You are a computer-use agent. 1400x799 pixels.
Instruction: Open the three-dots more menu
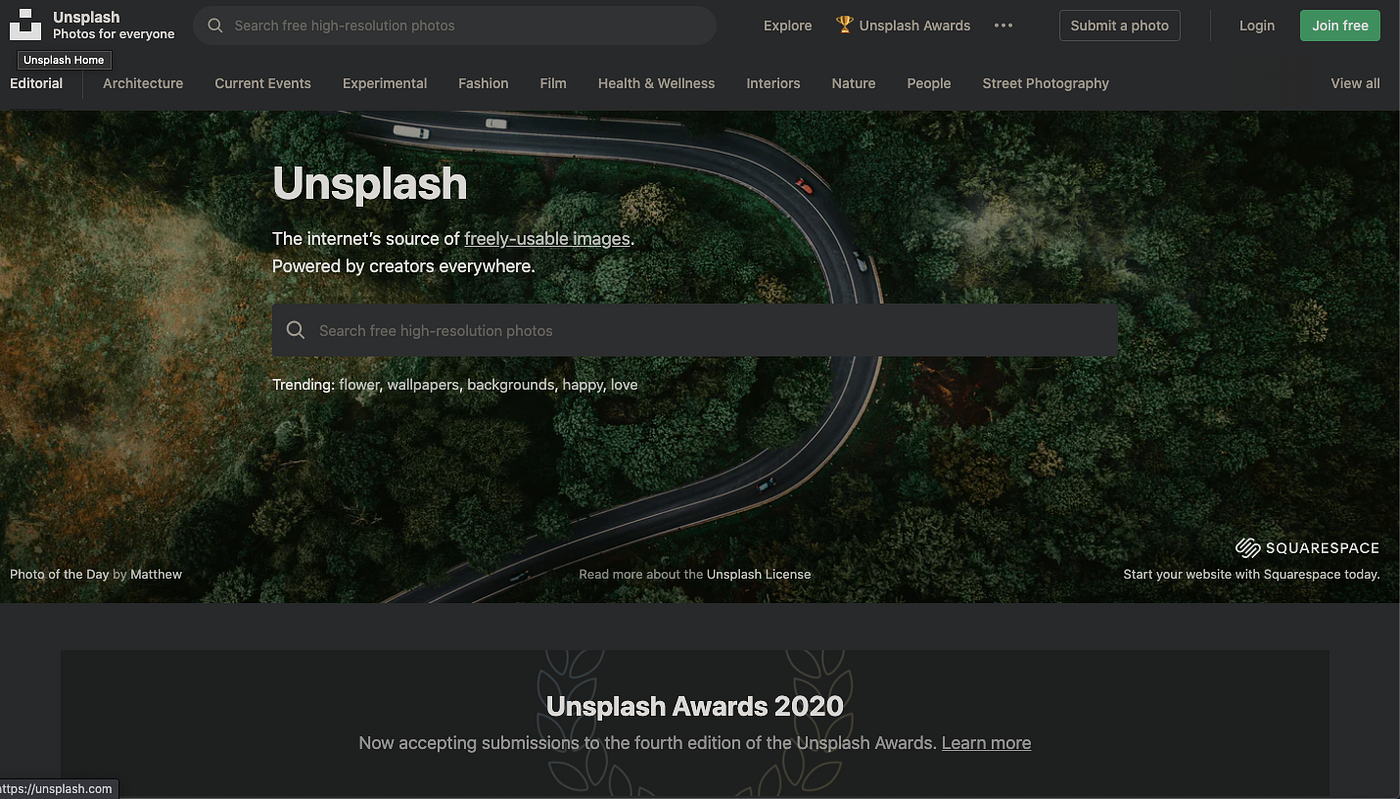pyautogui.click(x=1003, y=25)
